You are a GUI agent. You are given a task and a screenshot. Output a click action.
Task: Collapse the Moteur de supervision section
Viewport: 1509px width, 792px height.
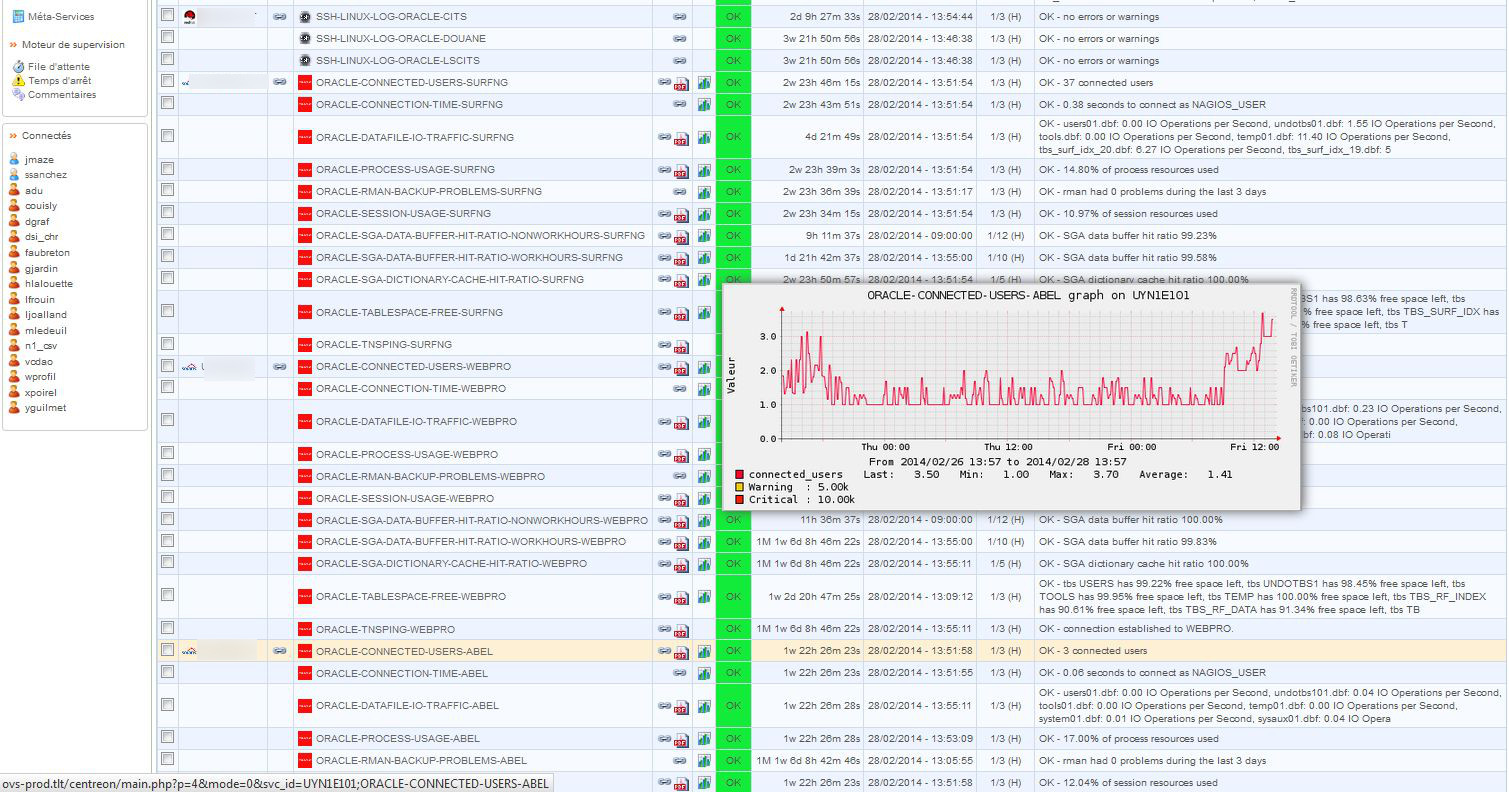pos(13,45)
